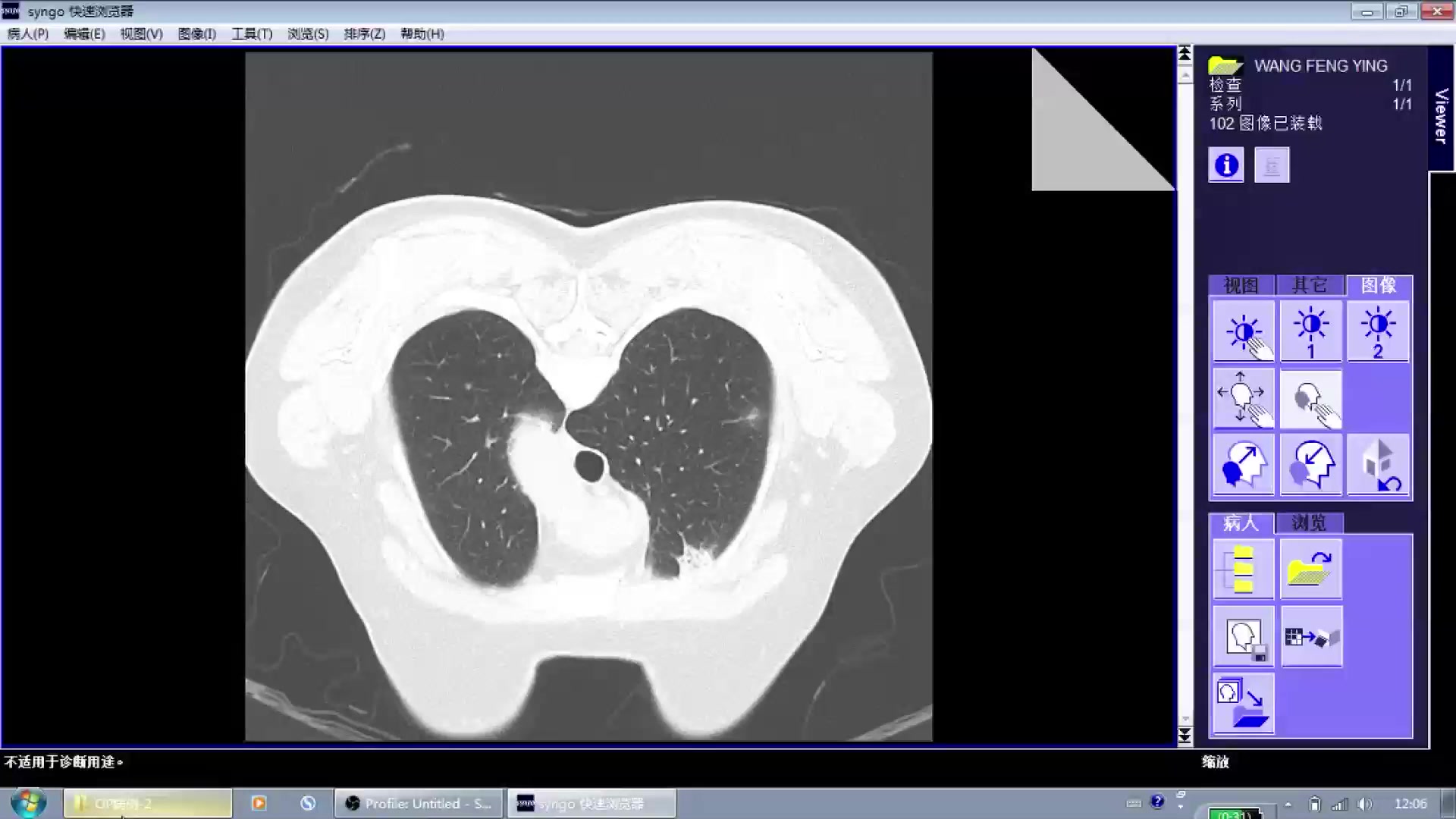Click the volume speaker tray icon

click(x=1365, y=804)
